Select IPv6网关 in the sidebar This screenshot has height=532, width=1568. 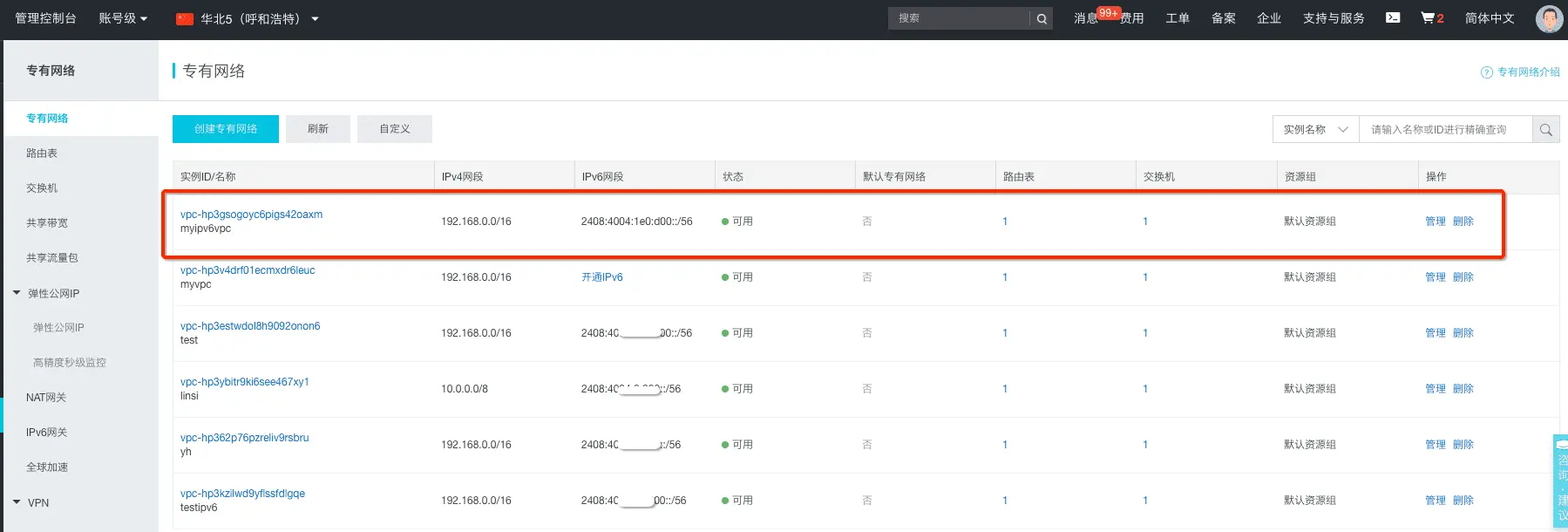coord(47,433)
